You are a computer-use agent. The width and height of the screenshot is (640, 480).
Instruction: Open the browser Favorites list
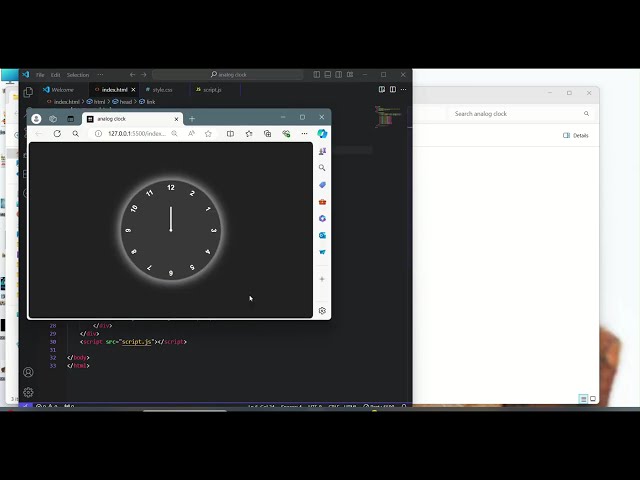(x=249, y=133)
